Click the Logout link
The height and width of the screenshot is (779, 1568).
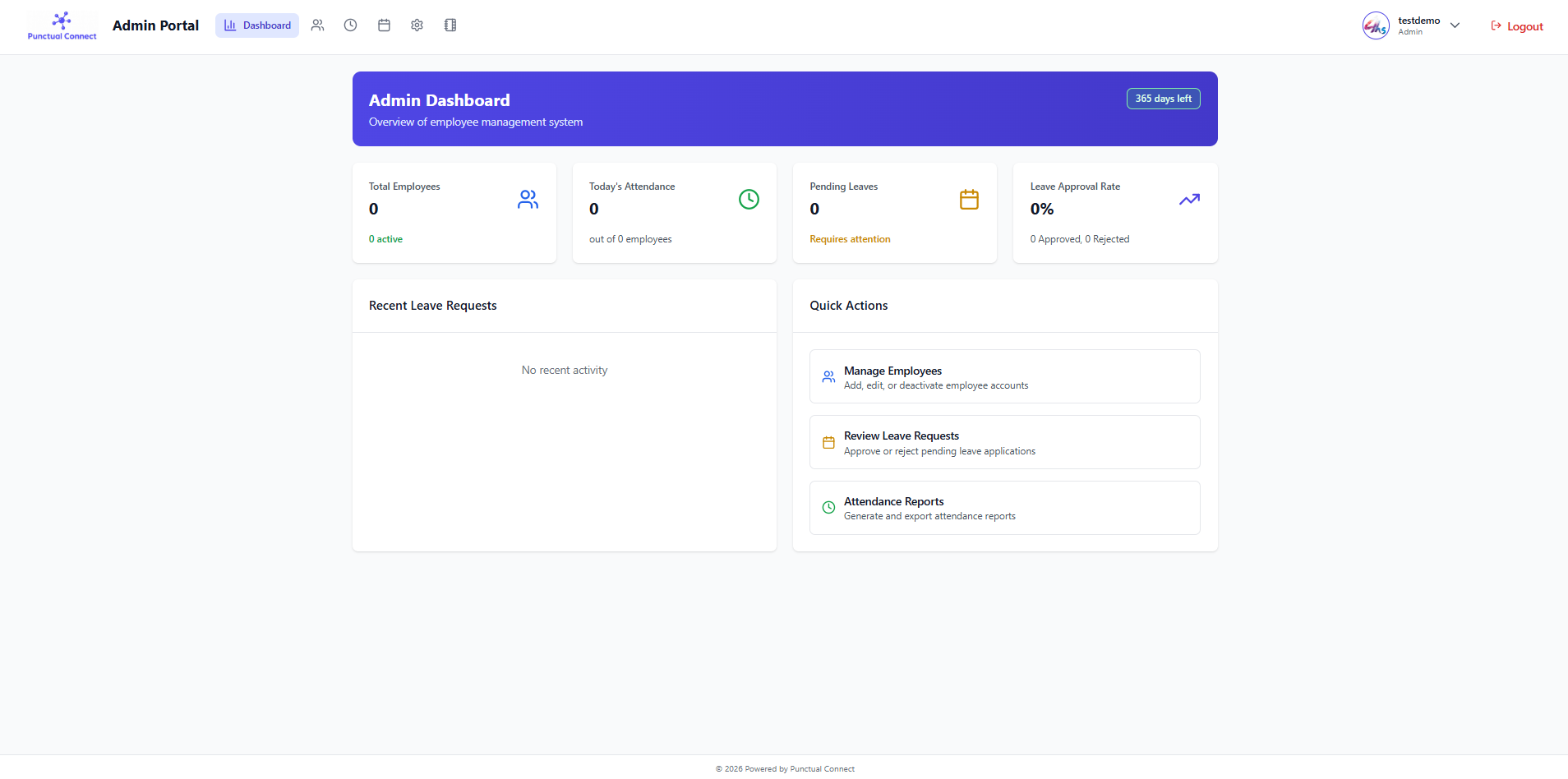(1517, 25)
